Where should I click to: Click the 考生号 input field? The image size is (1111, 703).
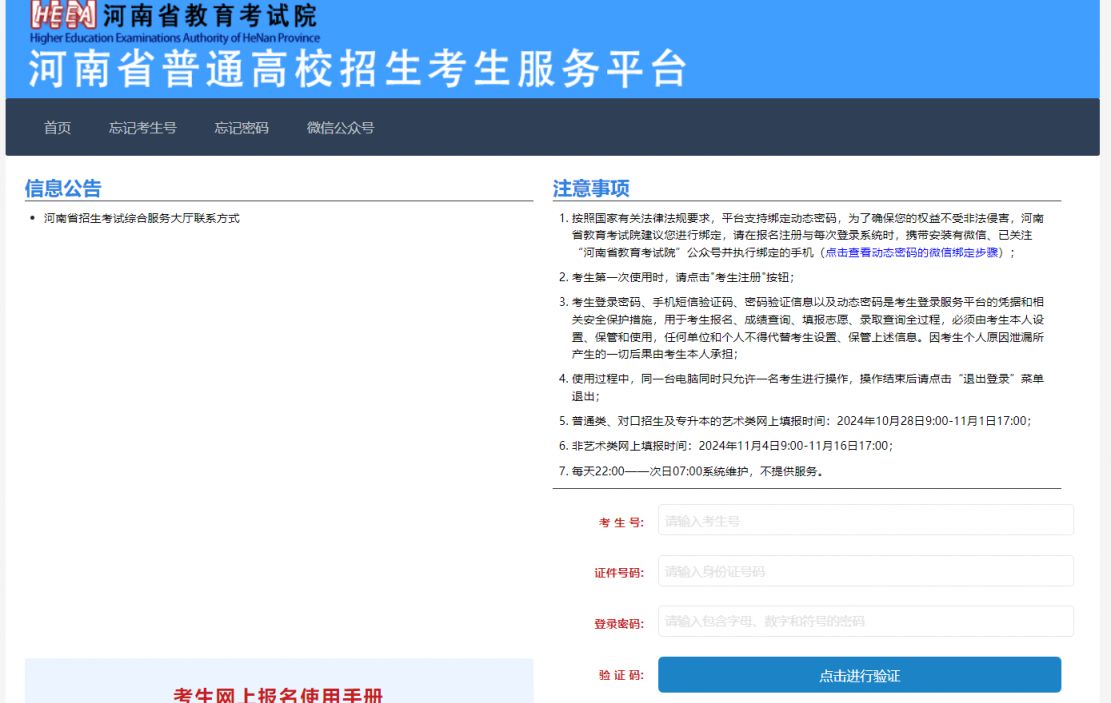coord(865,520)
